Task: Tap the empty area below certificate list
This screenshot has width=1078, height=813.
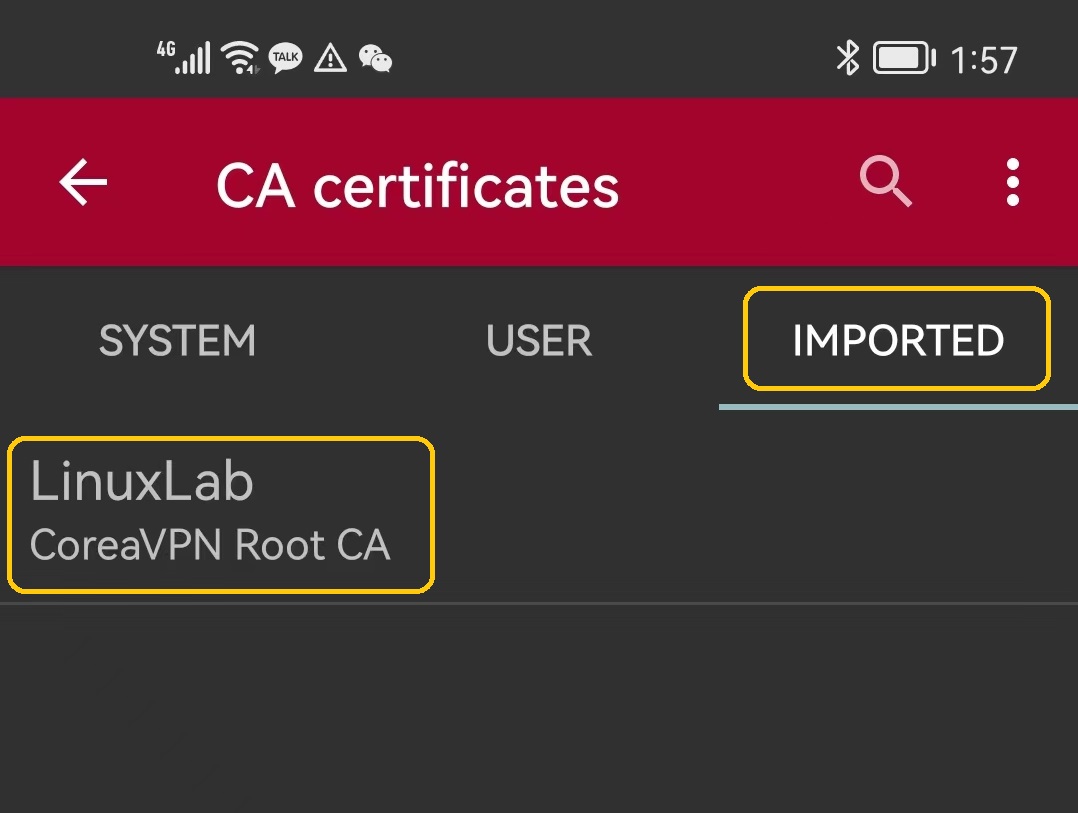Action: coord(539,710)
